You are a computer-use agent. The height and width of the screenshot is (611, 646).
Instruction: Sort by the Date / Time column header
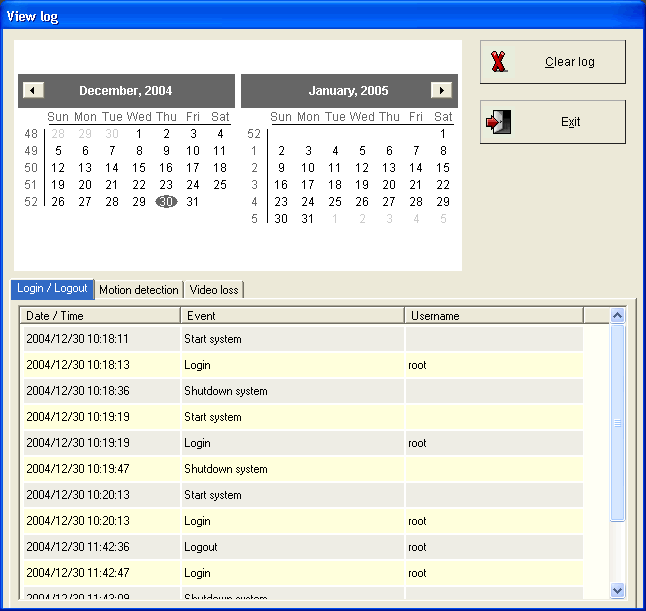(100, 316)
